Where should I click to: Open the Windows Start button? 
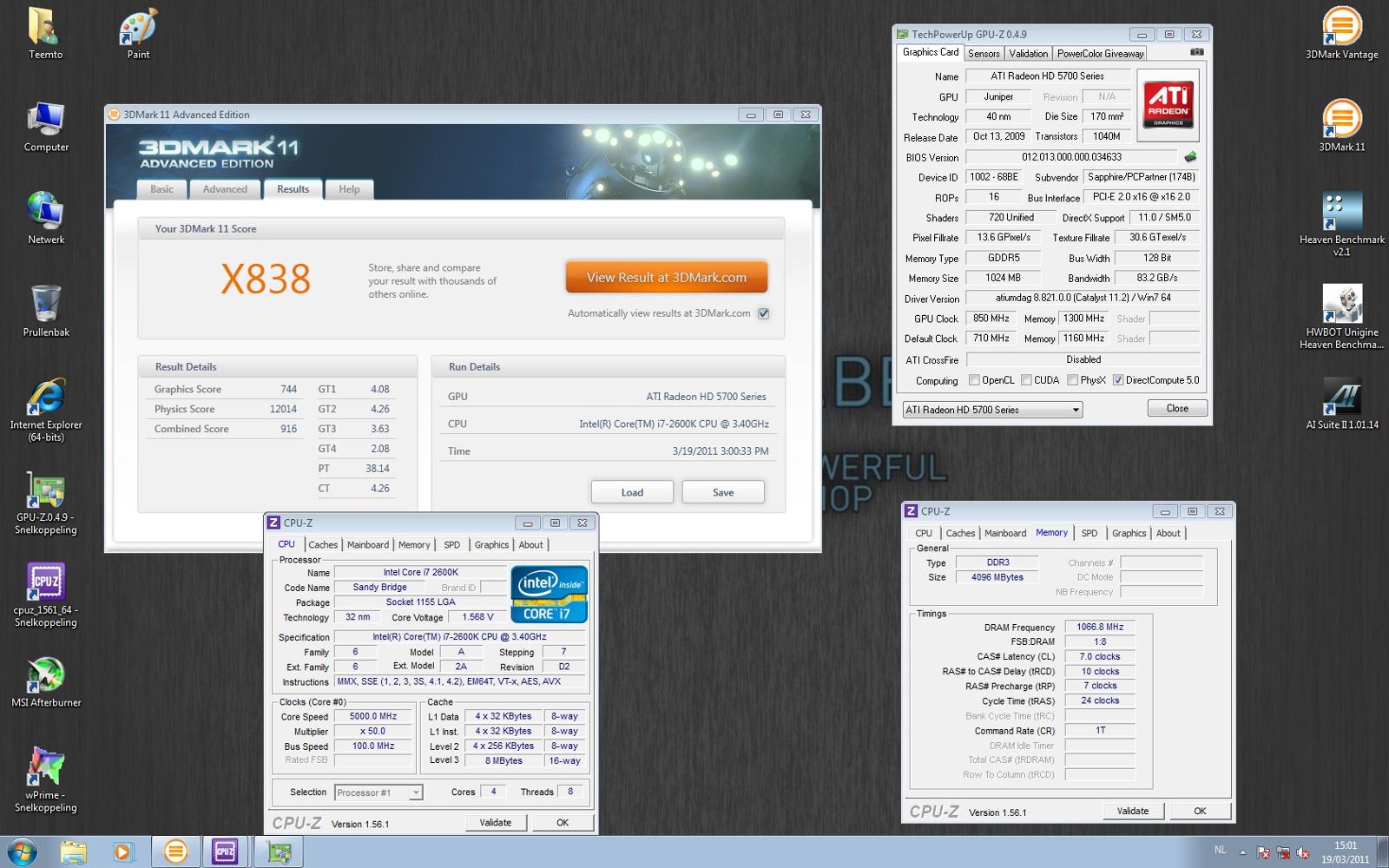pyautogui.click(x=21, y=852)
